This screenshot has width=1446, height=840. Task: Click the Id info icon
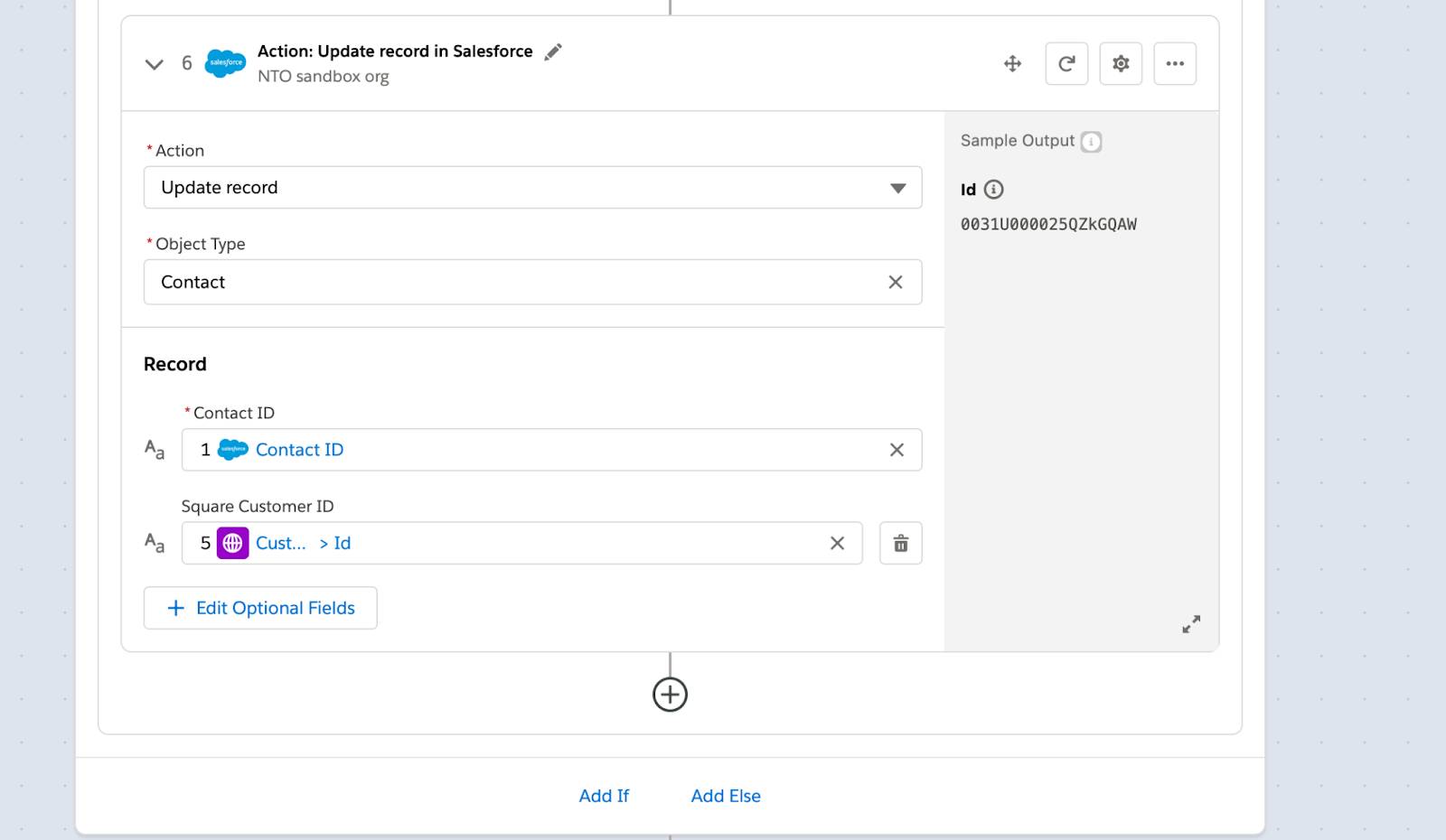993,190
